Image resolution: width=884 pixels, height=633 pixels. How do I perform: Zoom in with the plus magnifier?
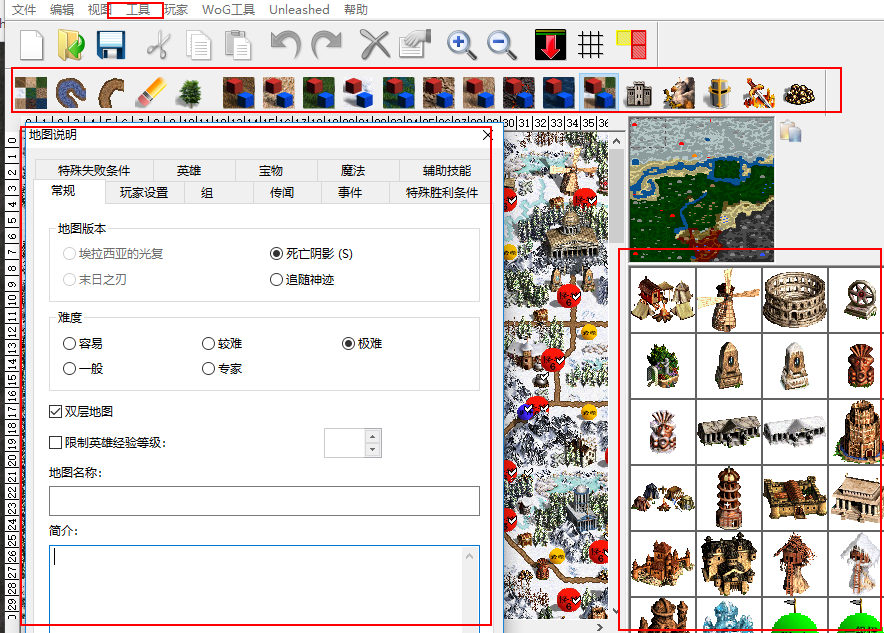point(462,45)
